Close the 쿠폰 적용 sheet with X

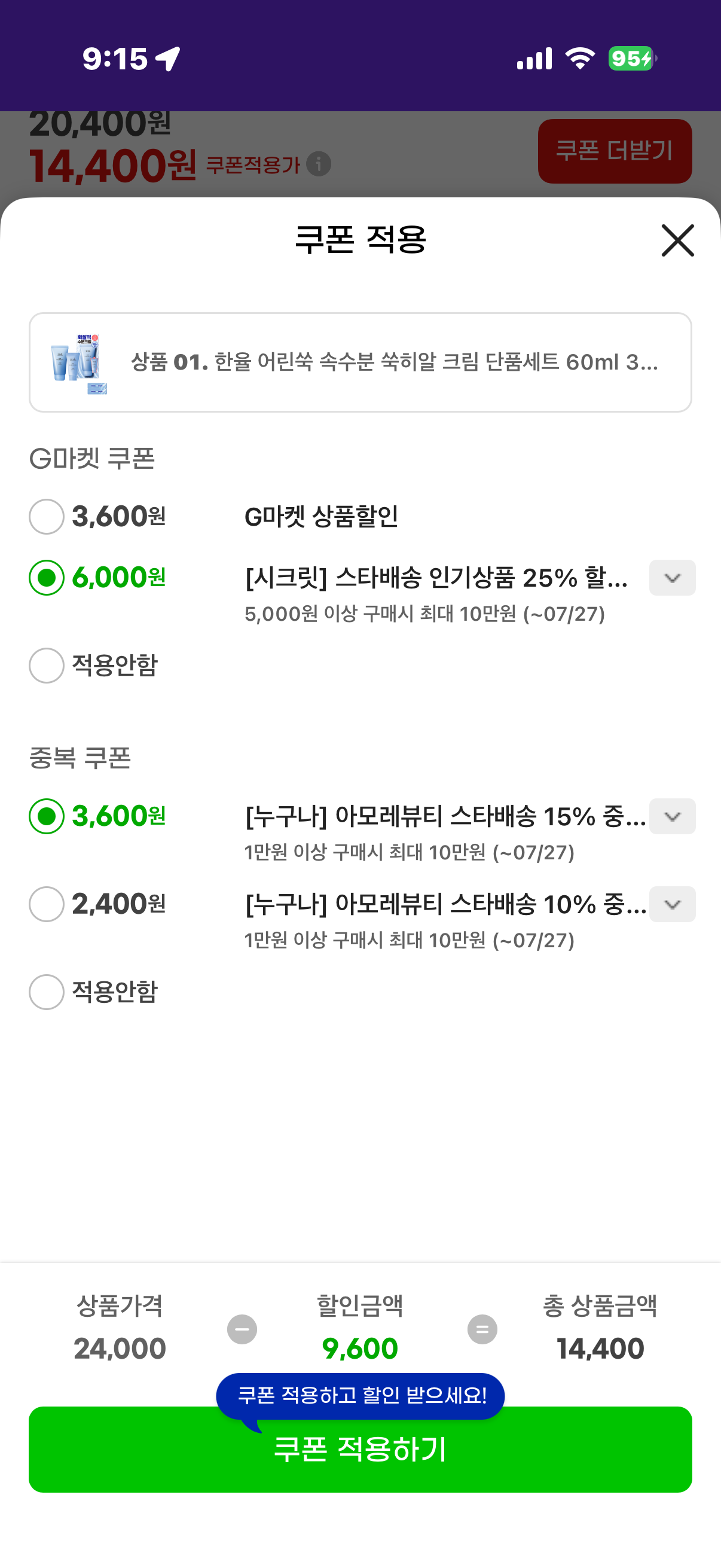(x=677, y=240)
